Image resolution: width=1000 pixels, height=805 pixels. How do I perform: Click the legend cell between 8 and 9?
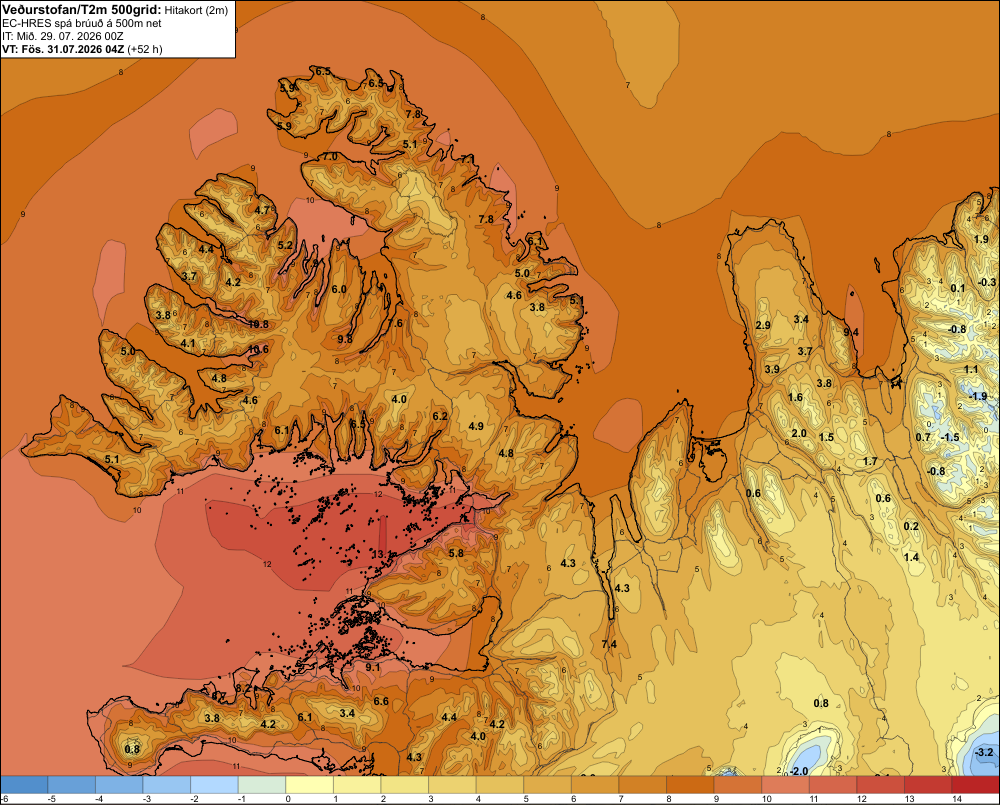pyautogui.click(x=690, y=784)
